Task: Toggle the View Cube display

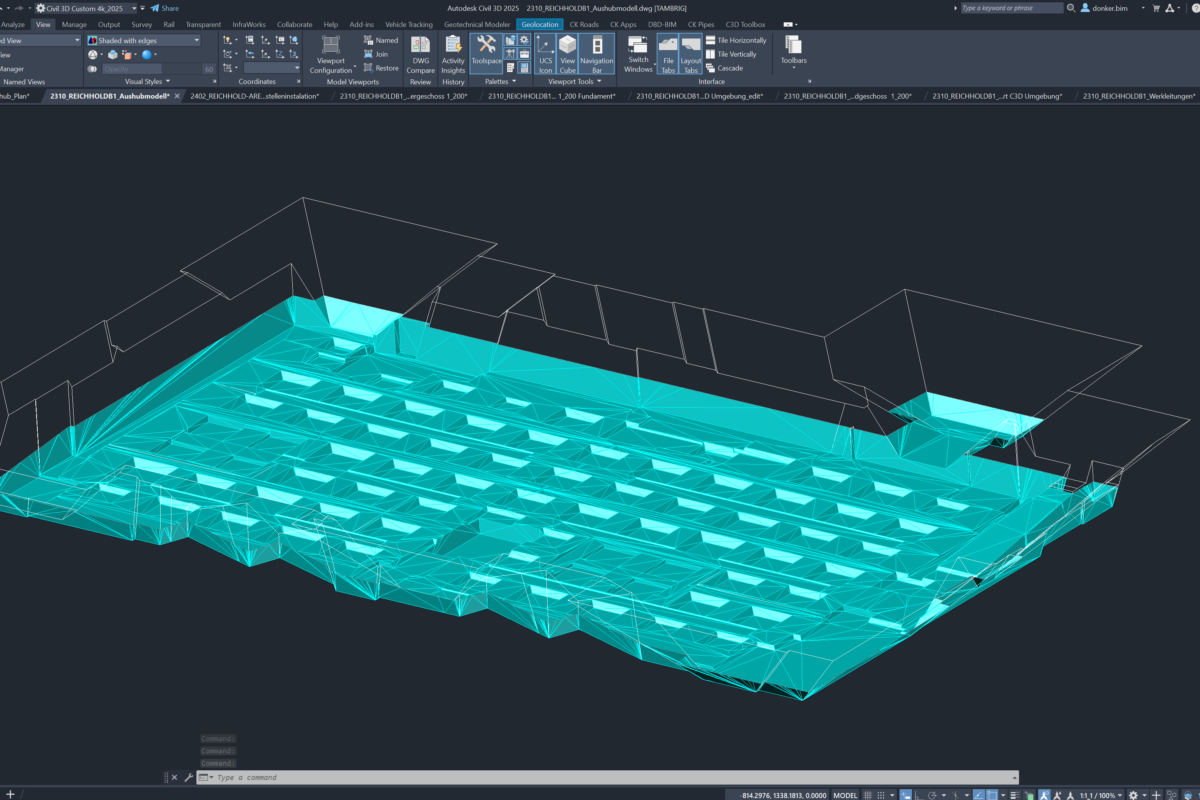Action: tap(567, 54)
